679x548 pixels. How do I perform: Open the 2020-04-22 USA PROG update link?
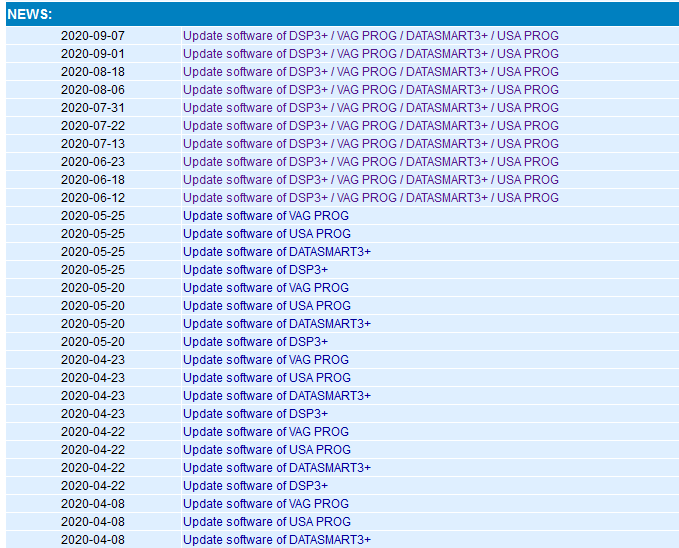point(267,450)
